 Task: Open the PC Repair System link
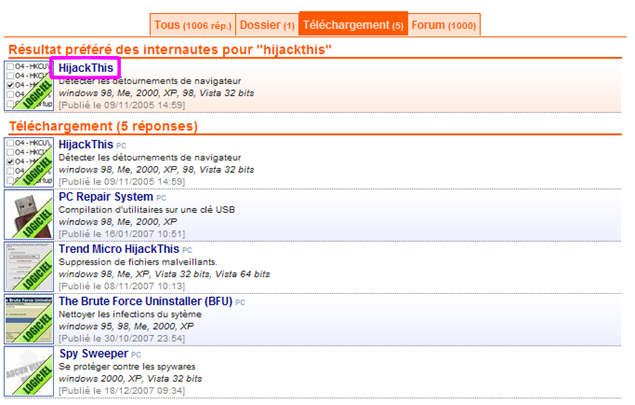[106, 197]
